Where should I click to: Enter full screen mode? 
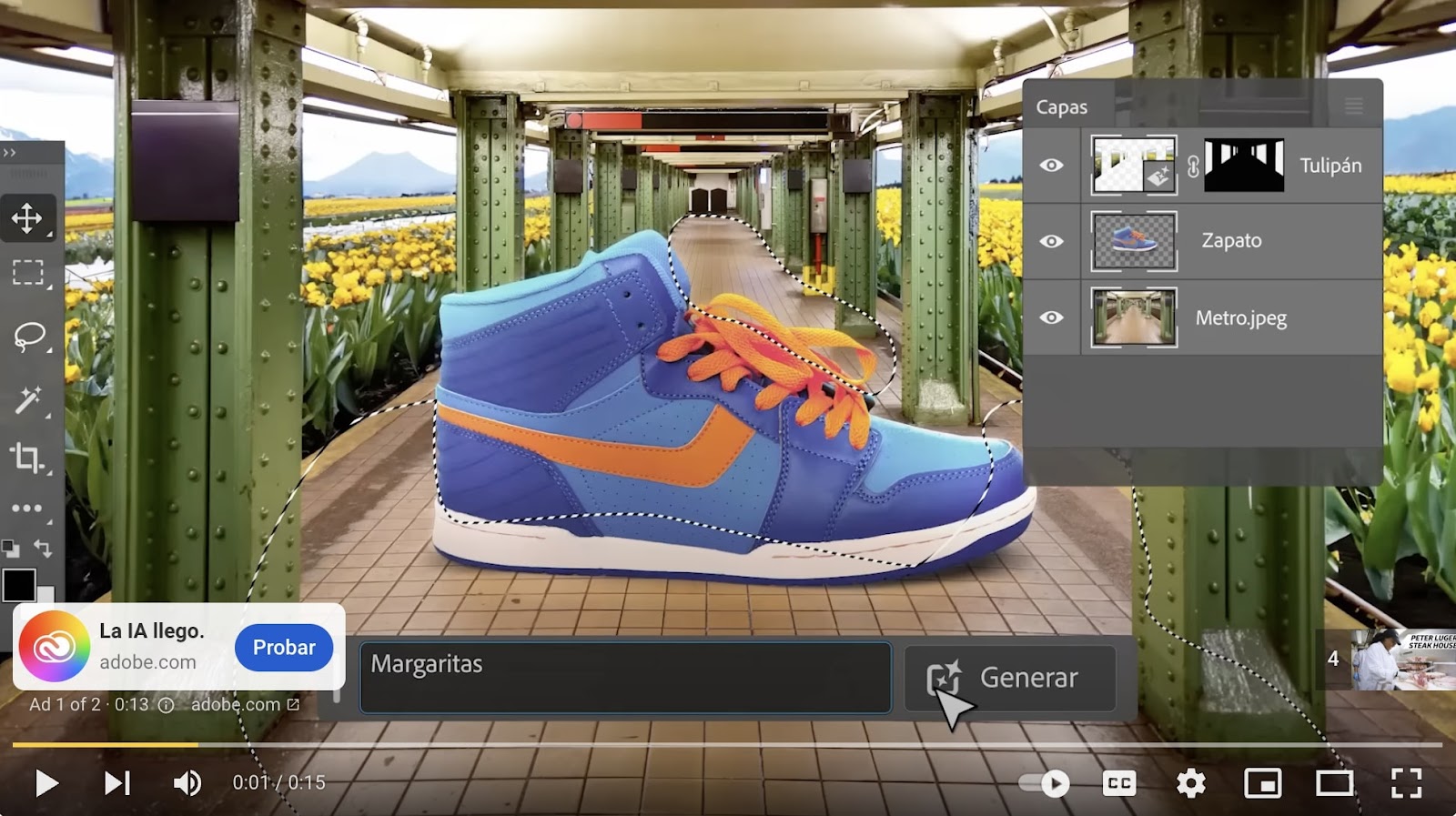point(1406,783)
